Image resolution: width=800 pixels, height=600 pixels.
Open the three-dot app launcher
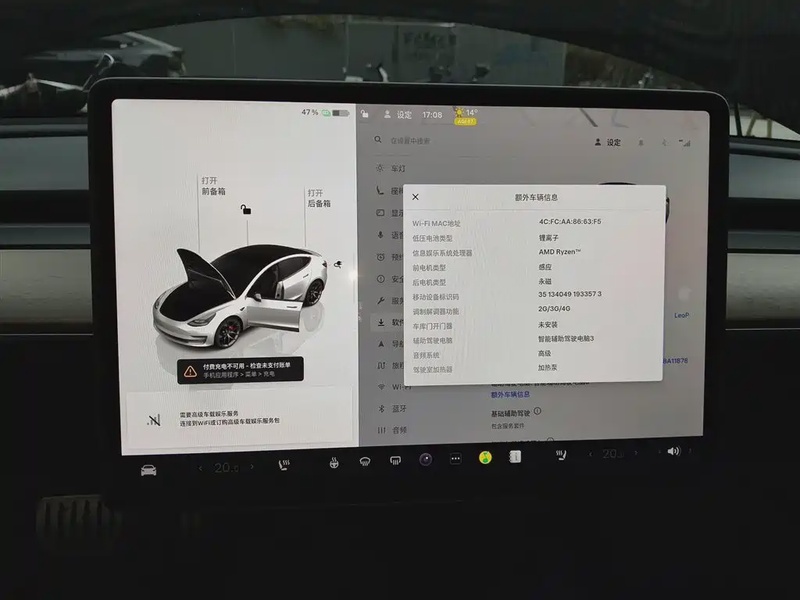tap(455, 459)
